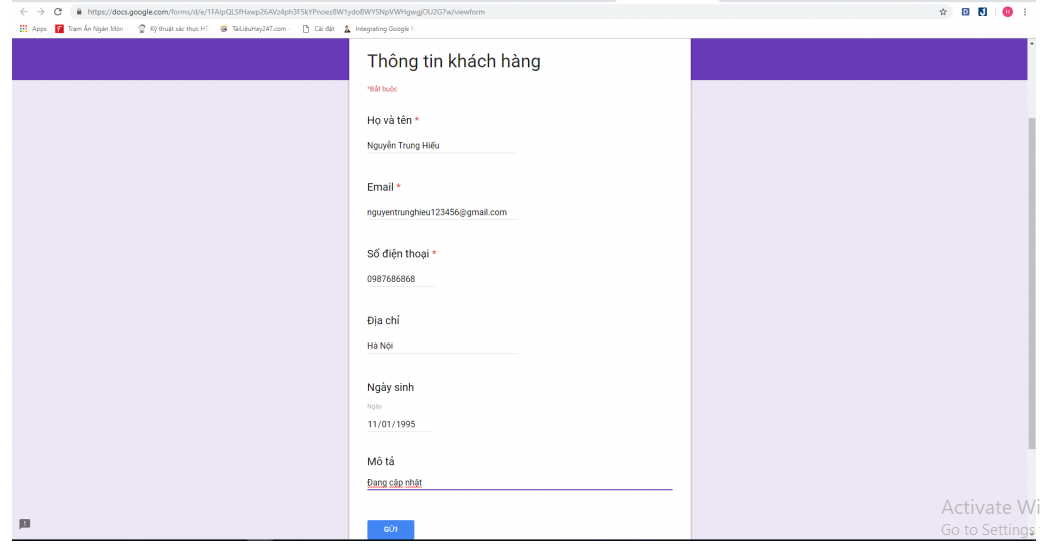Bookmark this page with the star icon
The height and width of the screenshot is (544, 1040).
(x=943, y=12)
